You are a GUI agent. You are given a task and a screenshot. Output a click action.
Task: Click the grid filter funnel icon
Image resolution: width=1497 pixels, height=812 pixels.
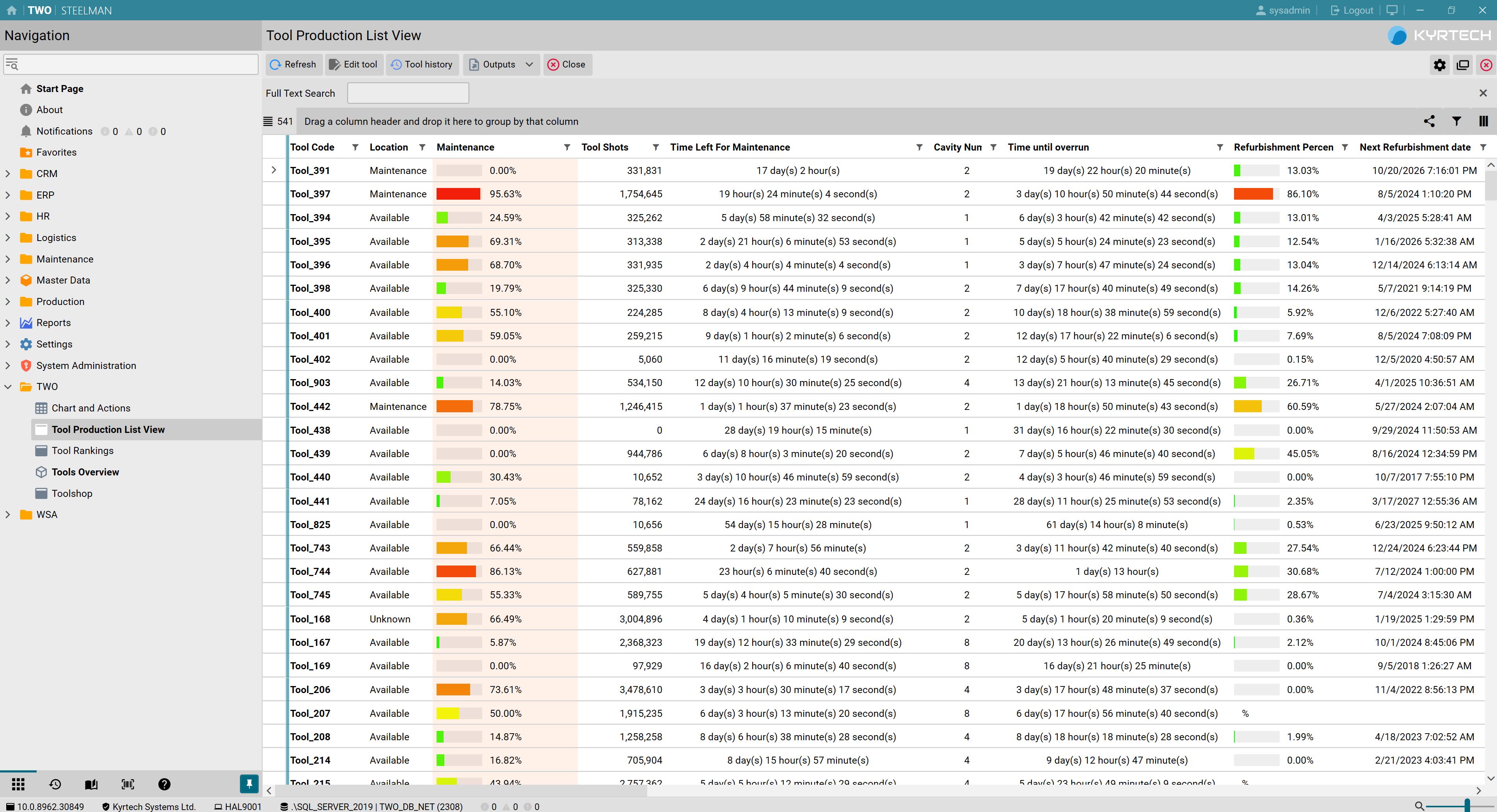pyautogui.click(x=1456, y=121)
